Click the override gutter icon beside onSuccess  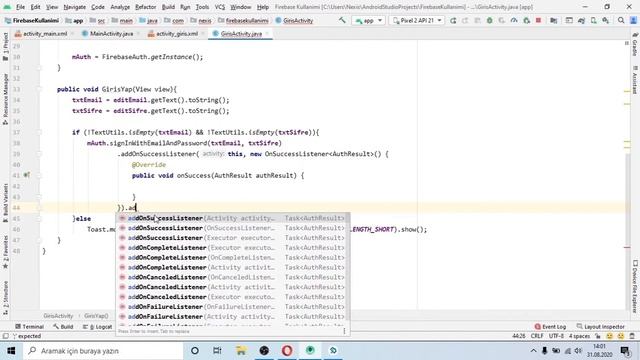[x=27, y=175]
